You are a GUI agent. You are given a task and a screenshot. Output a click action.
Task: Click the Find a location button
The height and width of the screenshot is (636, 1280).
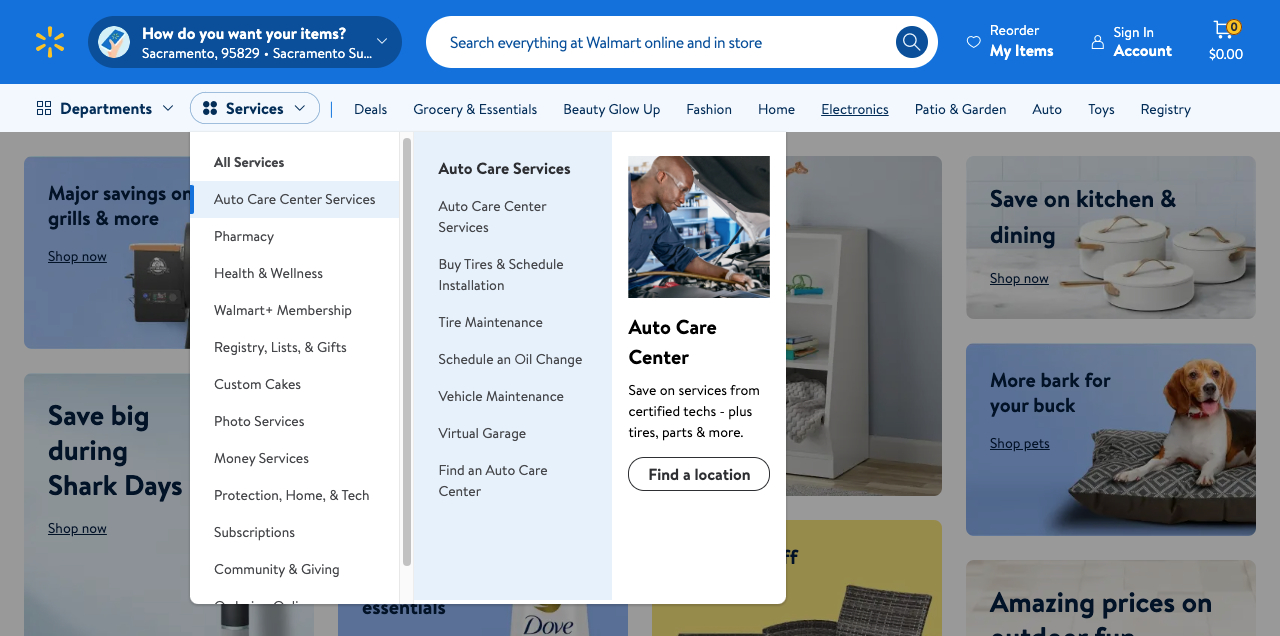tap(699, 474)
